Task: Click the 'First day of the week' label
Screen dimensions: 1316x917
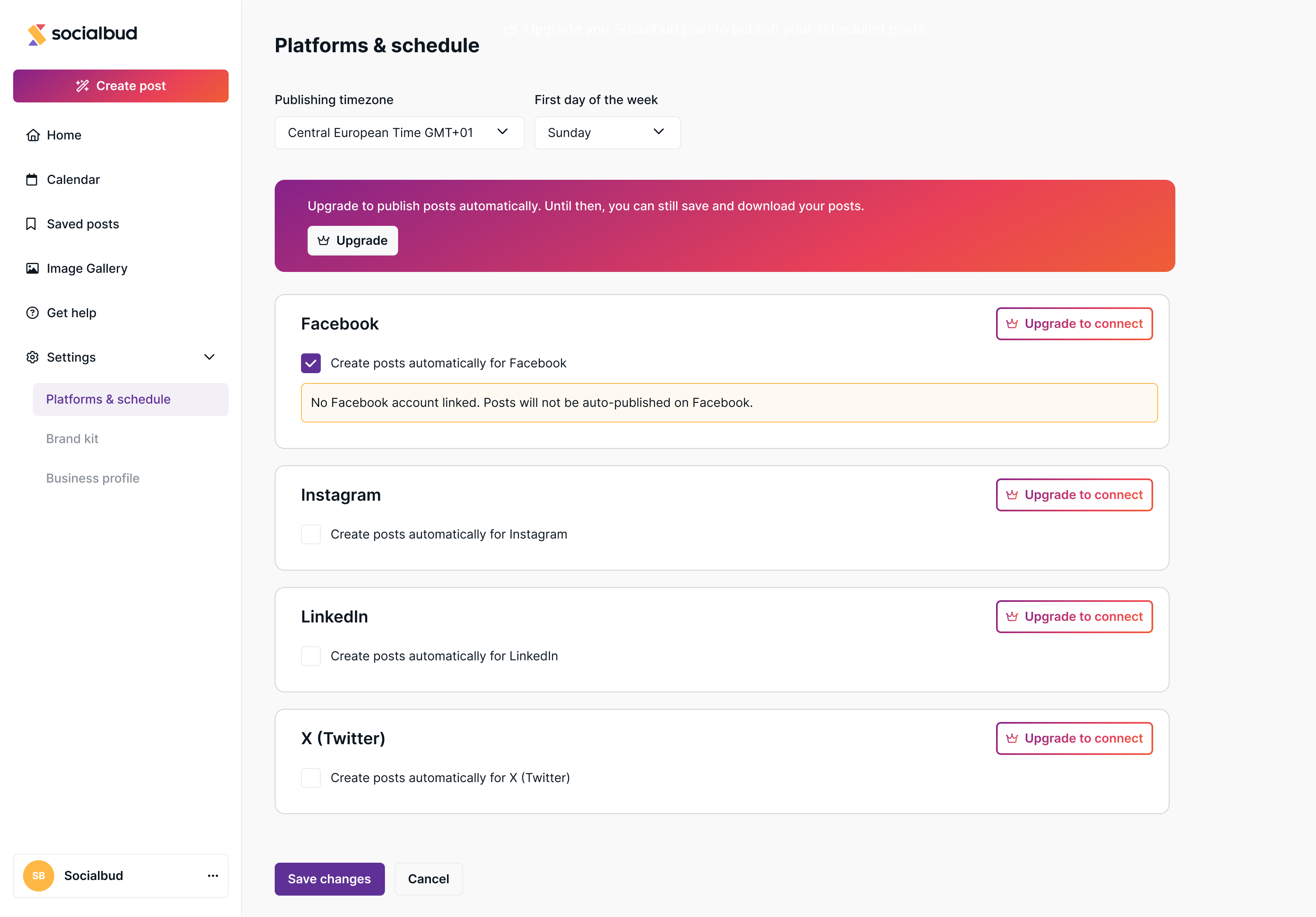Action: 596,100
